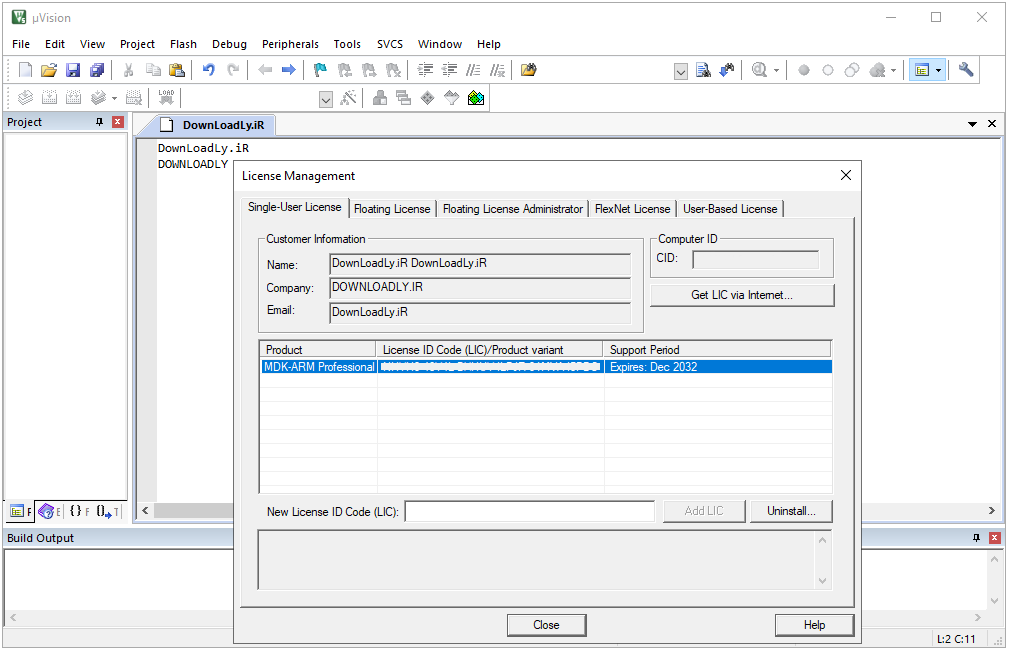This screenshot has height=651, width=1009.
Task: Click the Product column header
Action: pyautogui.click(x=318, y=349)
